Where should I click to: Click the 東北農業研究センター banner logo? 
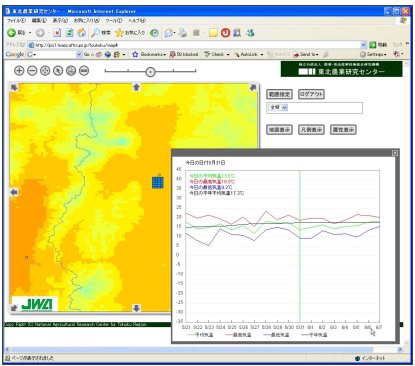click(x=341, y=69)
